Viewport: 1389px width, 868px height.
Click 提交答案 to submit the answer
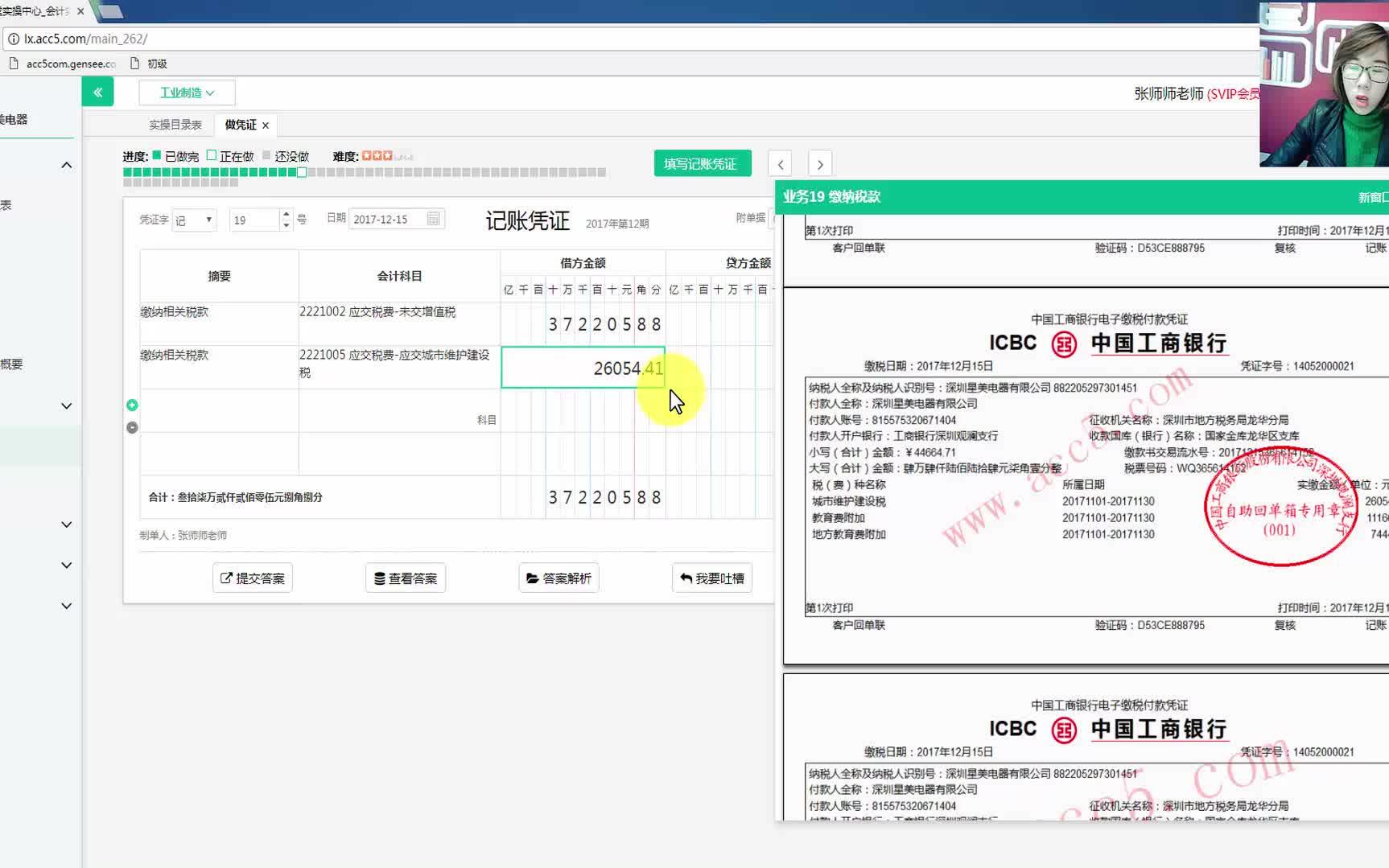click(x=252, y=578)
